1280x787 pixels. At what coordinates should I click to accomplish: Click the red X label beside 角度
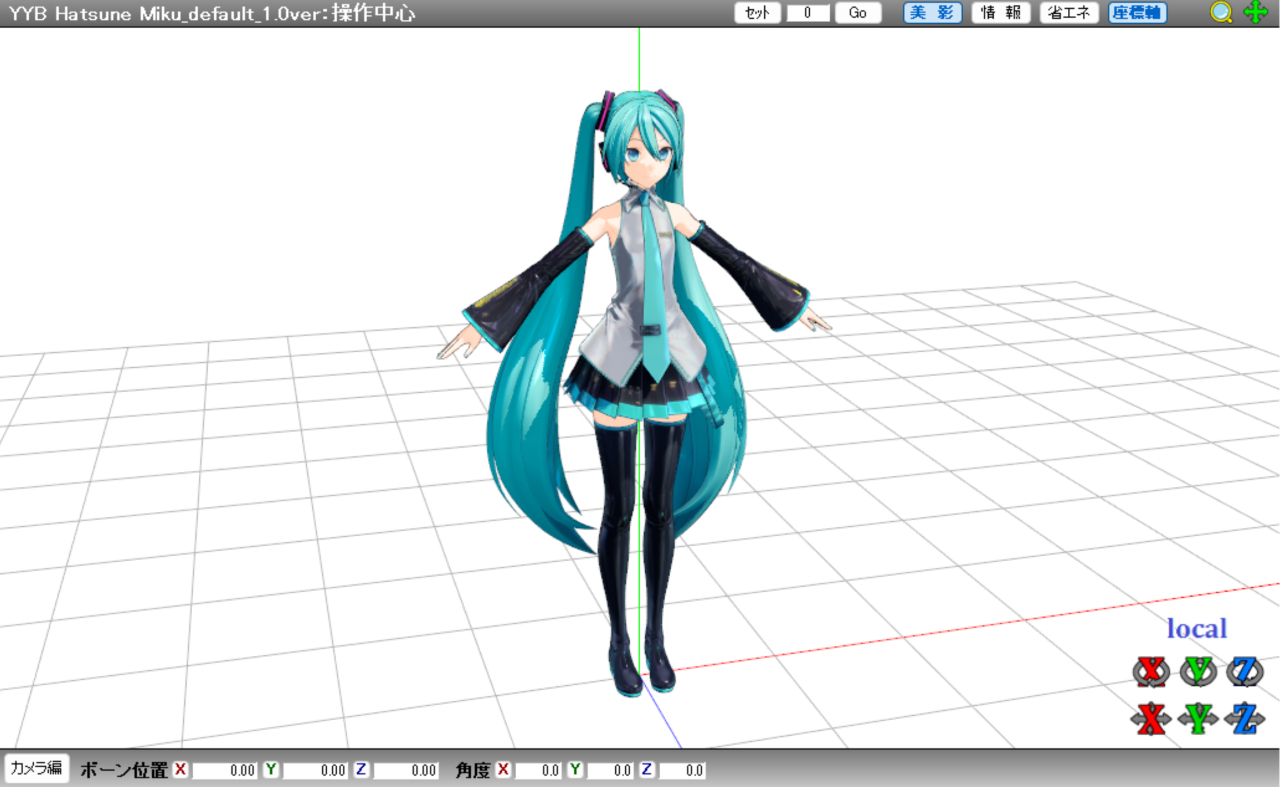coord(503,770)
